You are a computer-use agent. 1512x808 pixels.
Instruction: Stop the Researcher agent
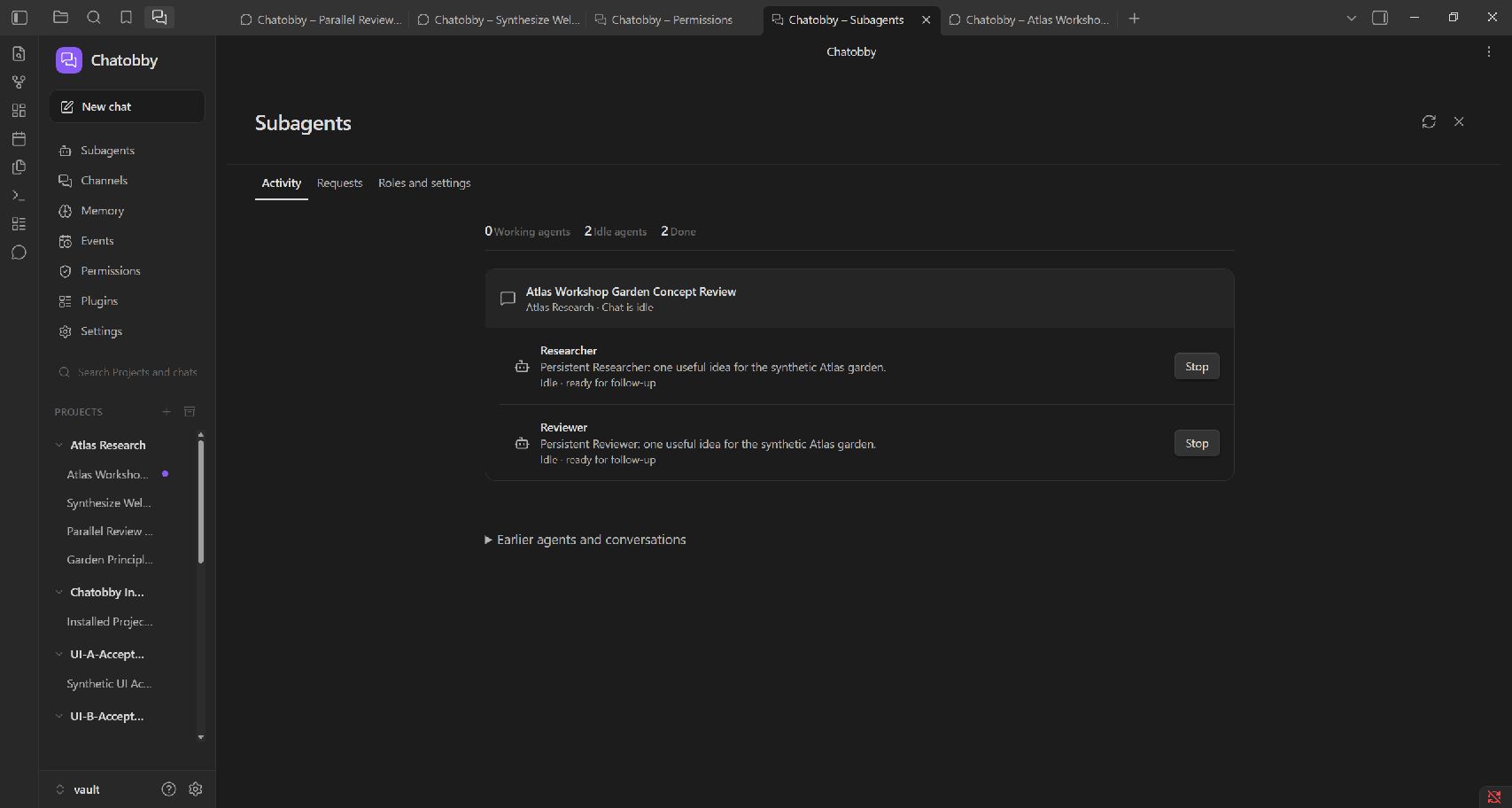pos(1197,367)
